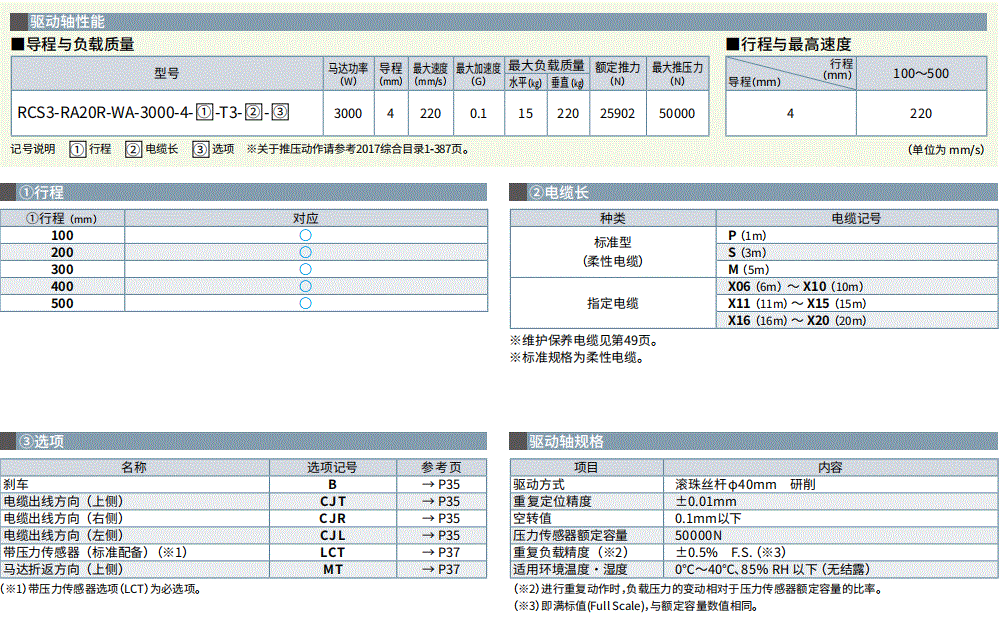This screenshot has height=620, width=1001.
Task: Click the option code 'CJR'
Action: (x=333, y=518)
